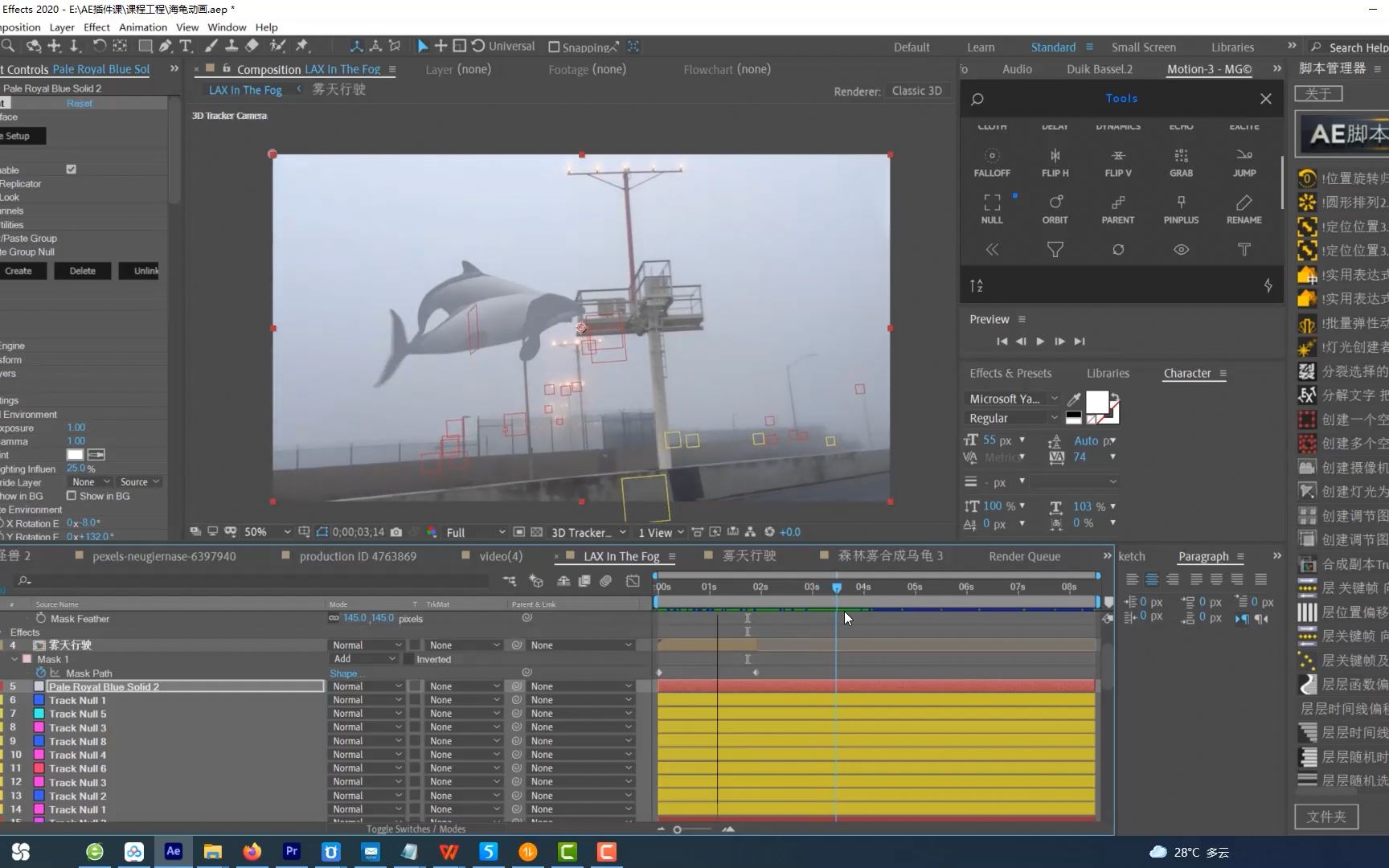Screen dimensions: 1389x868
Task: Click the PINPLUS tool in Motion-3
Action: [x=1181, y=209]
